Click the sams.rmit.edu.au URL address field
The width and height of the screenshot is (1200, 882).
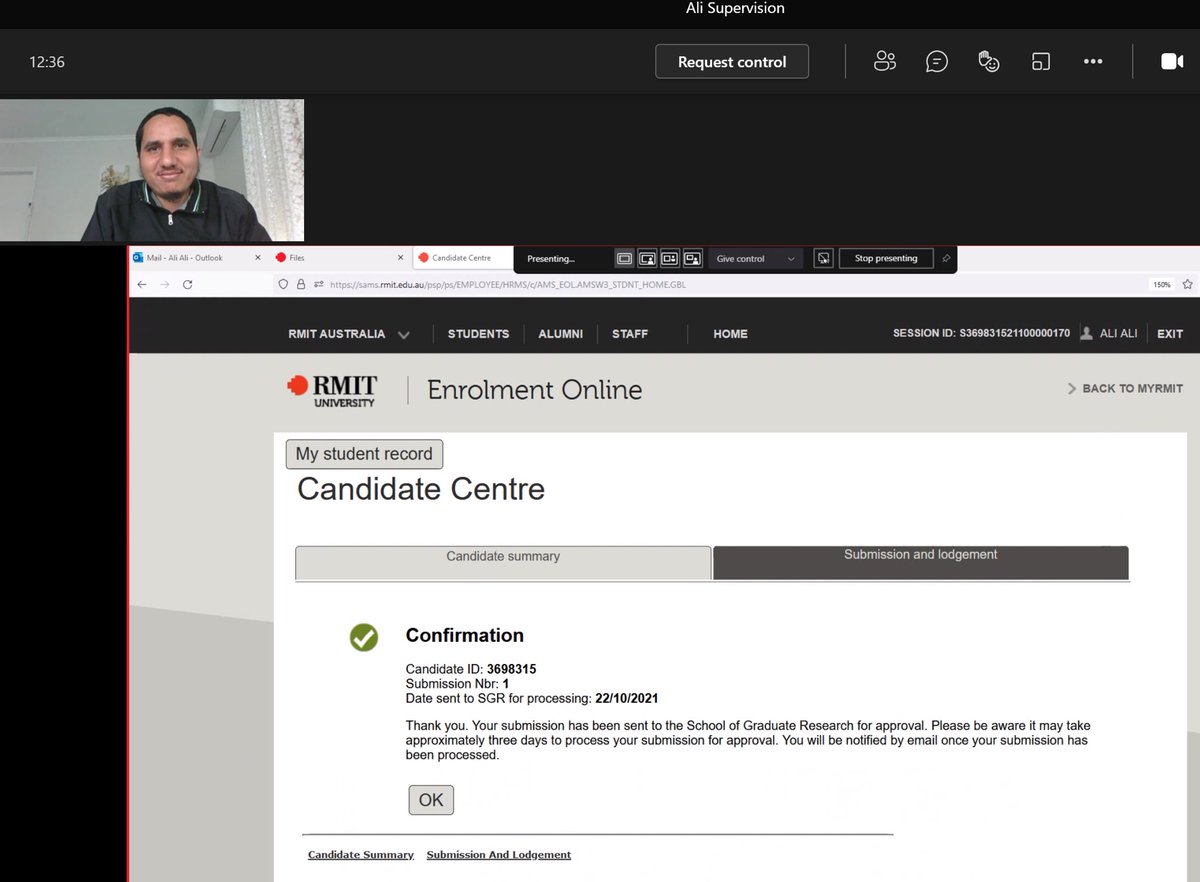508,284
